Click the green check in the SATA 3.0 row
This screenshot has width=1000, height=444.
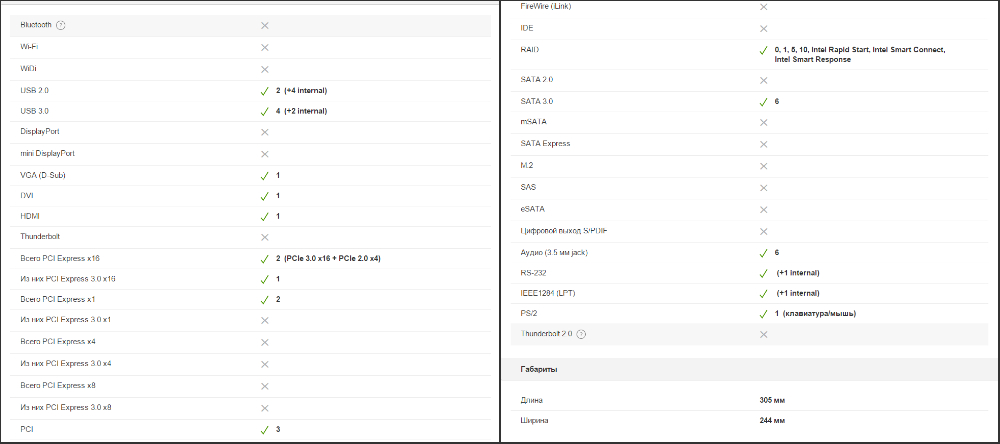pyautogui.click(x=763, y=102)
